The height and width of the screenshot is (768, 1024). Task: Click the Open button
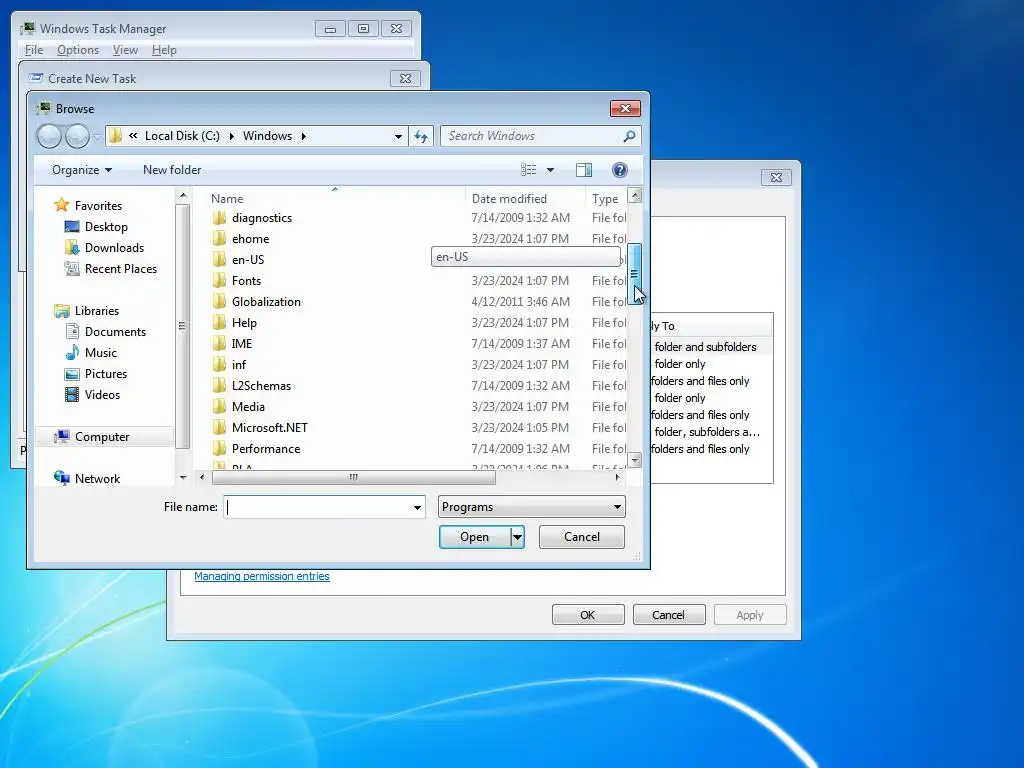(x=475, y=537)
